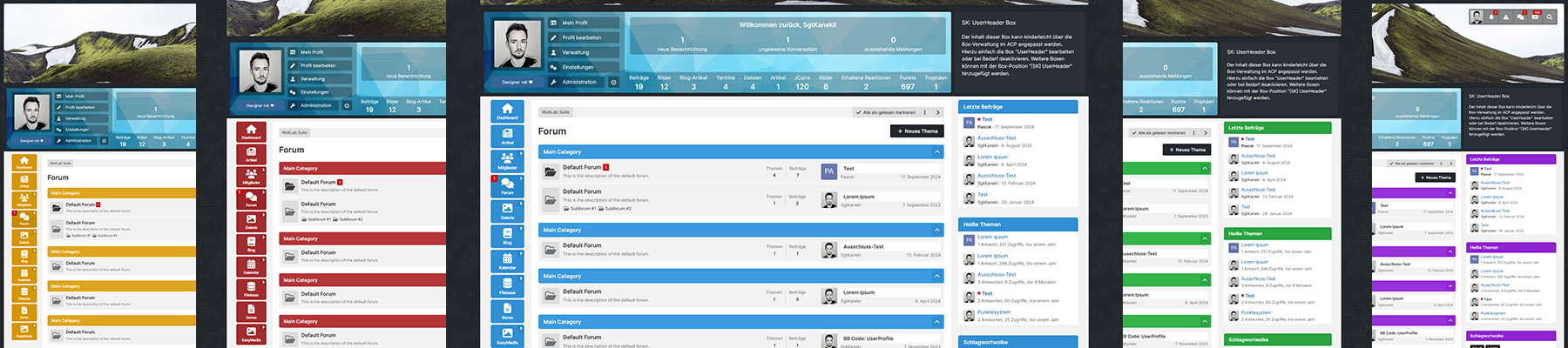Open the three-dot menu in blue forum bar
The height and width of the screenshot is (348, 1568).
pyautogui.click(x=927, y=112)
